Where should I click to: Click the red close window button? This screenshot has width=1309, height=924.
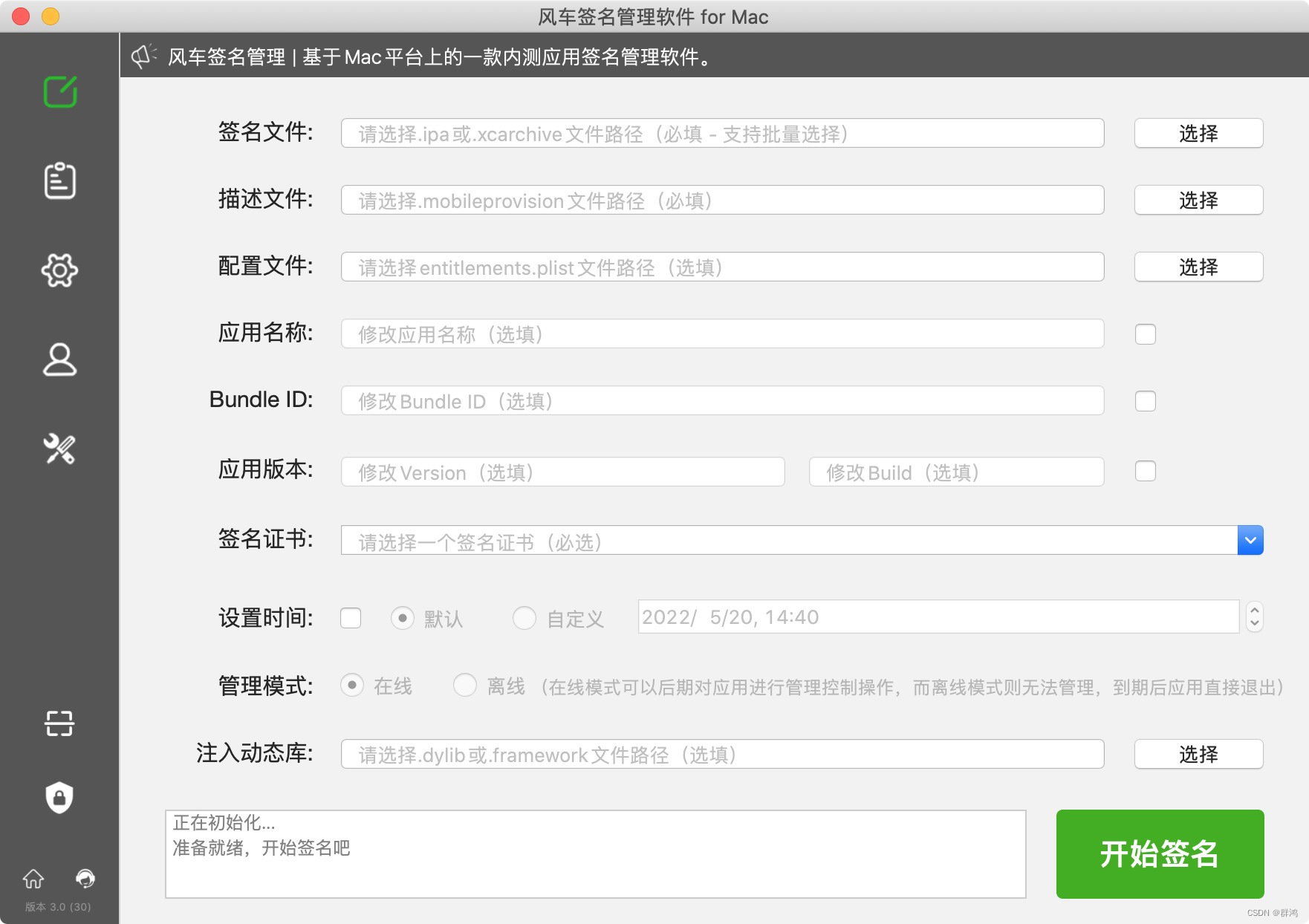(x=21, y=16)
